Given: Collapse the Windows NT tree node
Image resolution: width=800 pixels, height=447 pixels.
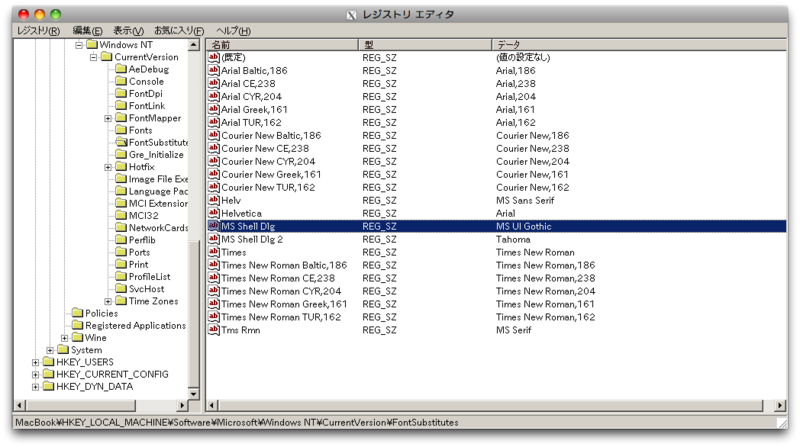Looking at the screenshot, I should click(x=79, y=45).
